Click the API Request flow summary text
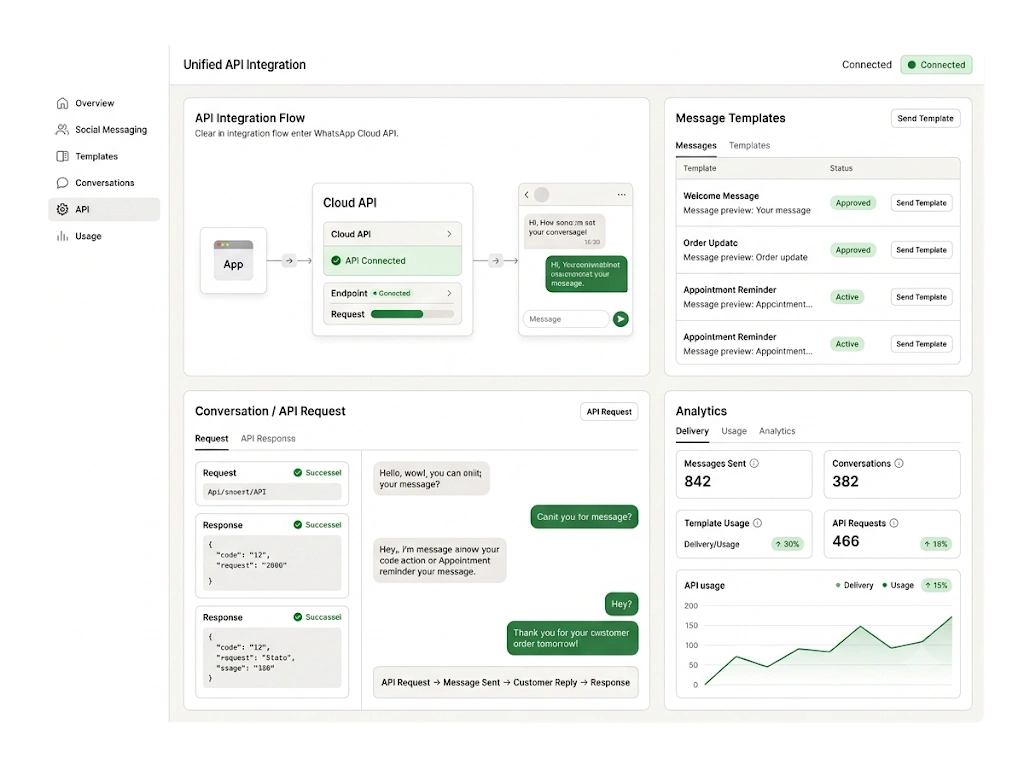Screen dimensions: 1024x765 point(505,682)
